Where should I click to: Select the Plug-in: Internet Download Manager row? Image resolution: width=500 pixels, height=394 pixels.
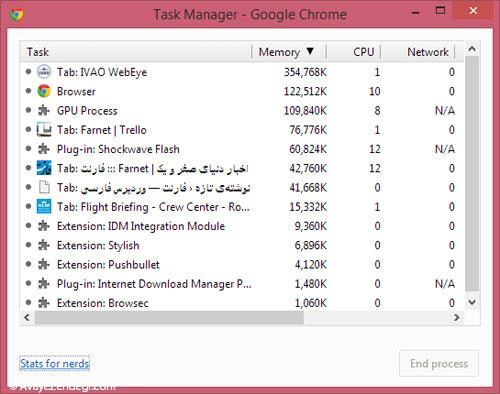242,284
